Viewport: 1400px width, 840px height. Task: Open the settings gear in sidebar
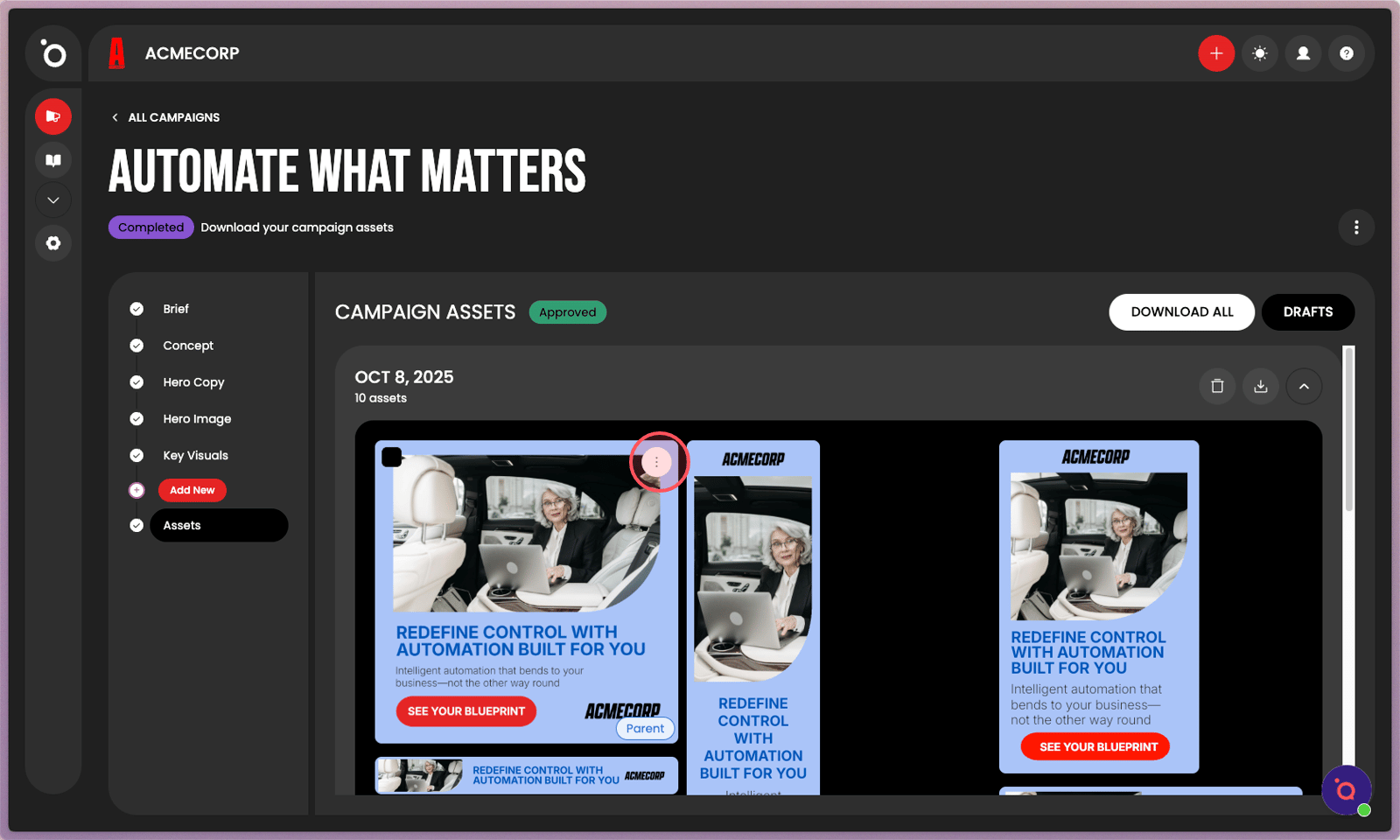[53, 243]
